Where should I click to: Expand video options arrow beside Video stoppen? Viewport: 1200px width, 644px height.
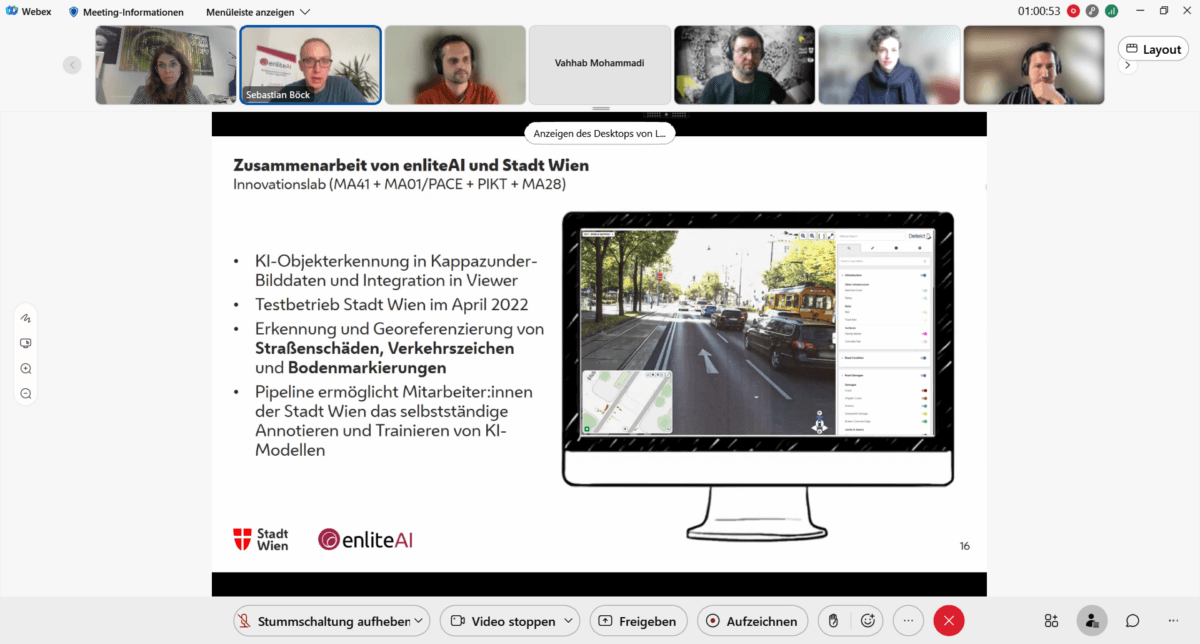[x=570, y=621]
